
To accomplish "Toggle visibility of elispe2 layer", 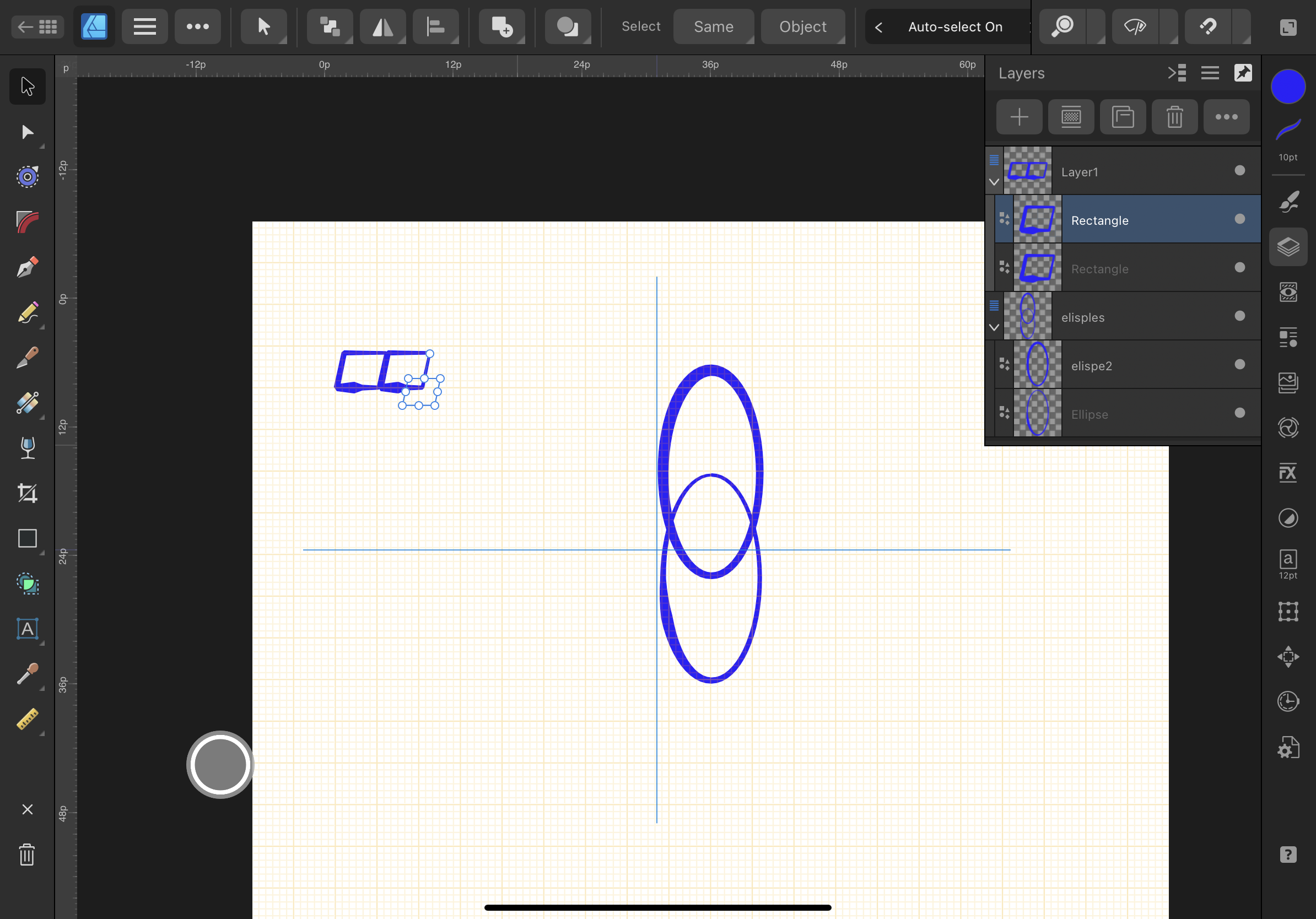I will click(x=1239, y=364).
